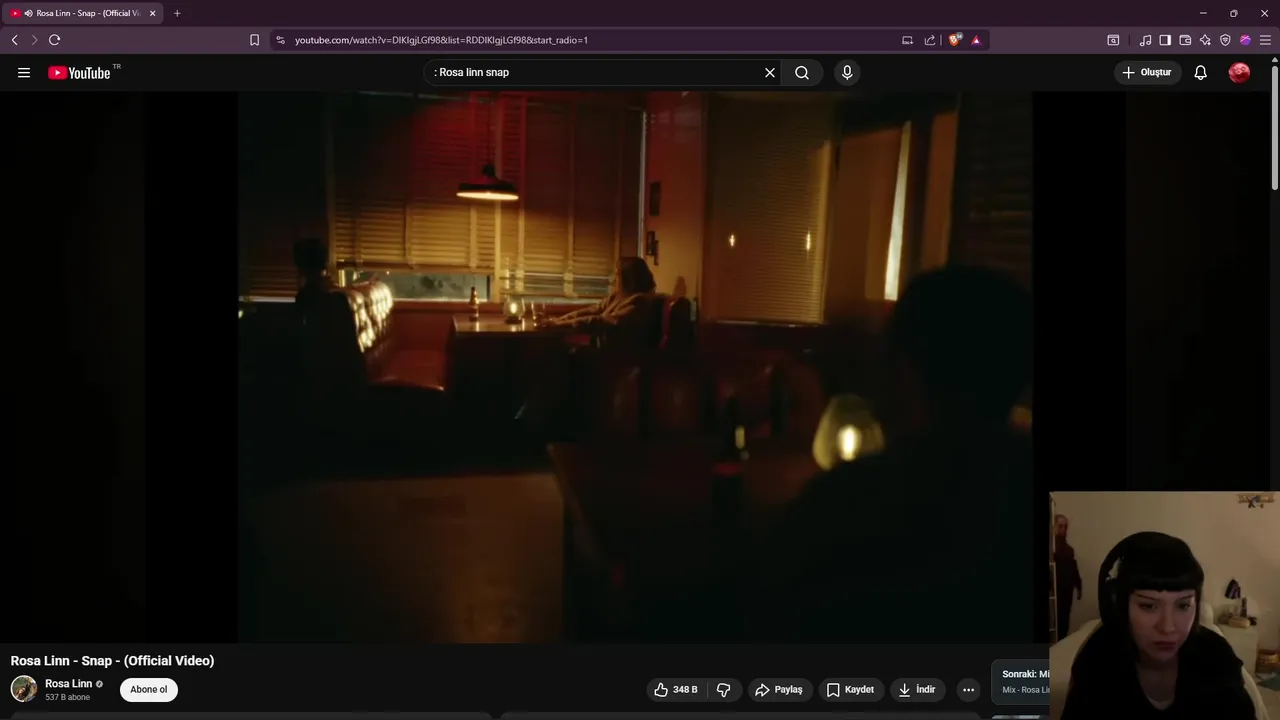The image size is (1280, 720).
Task: Start voice search with microphone icon
Action: point(847,72)
